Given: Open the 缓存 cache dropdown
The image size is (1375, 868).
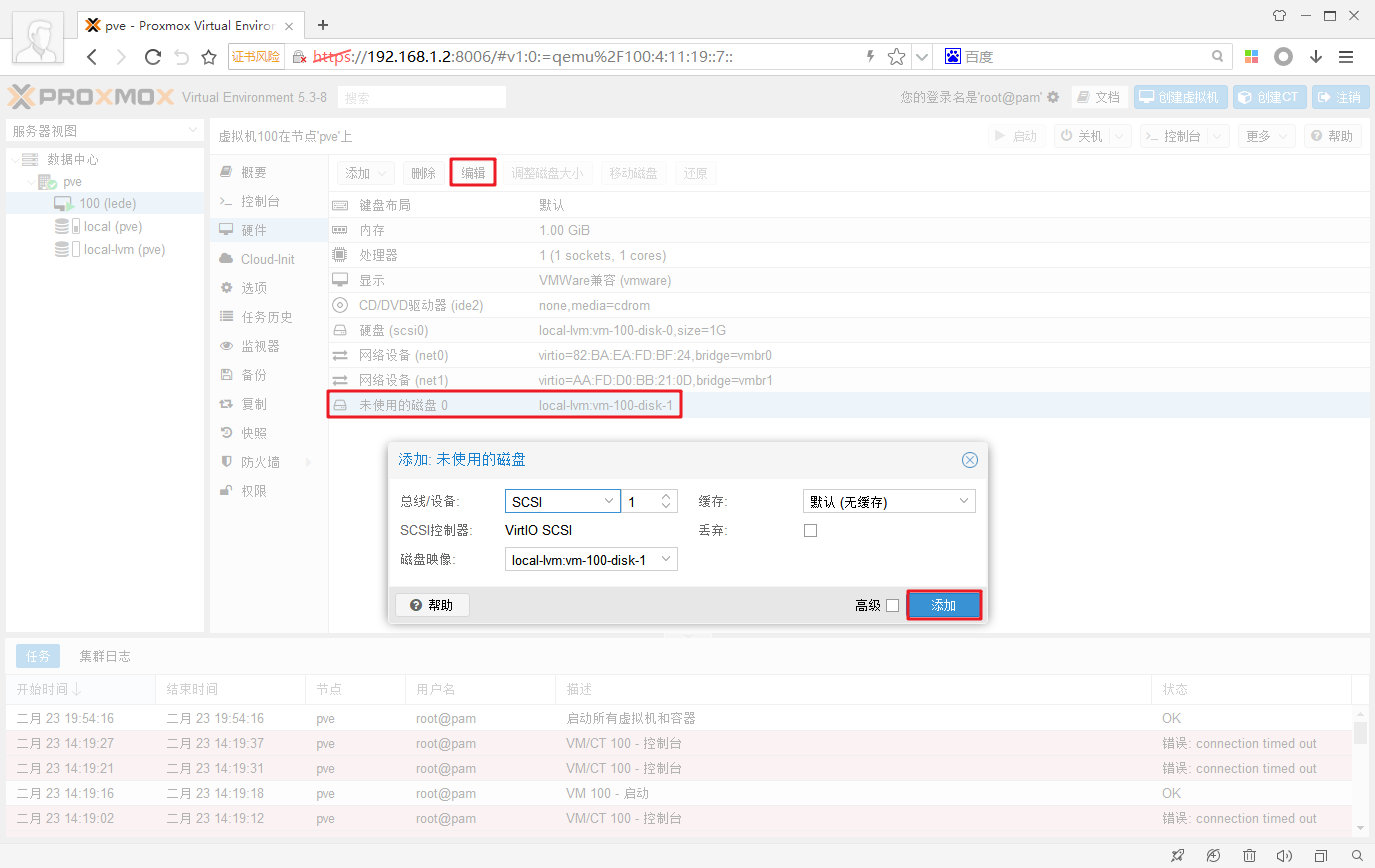Looking at the screenshot, I should (x=964, y=501).
